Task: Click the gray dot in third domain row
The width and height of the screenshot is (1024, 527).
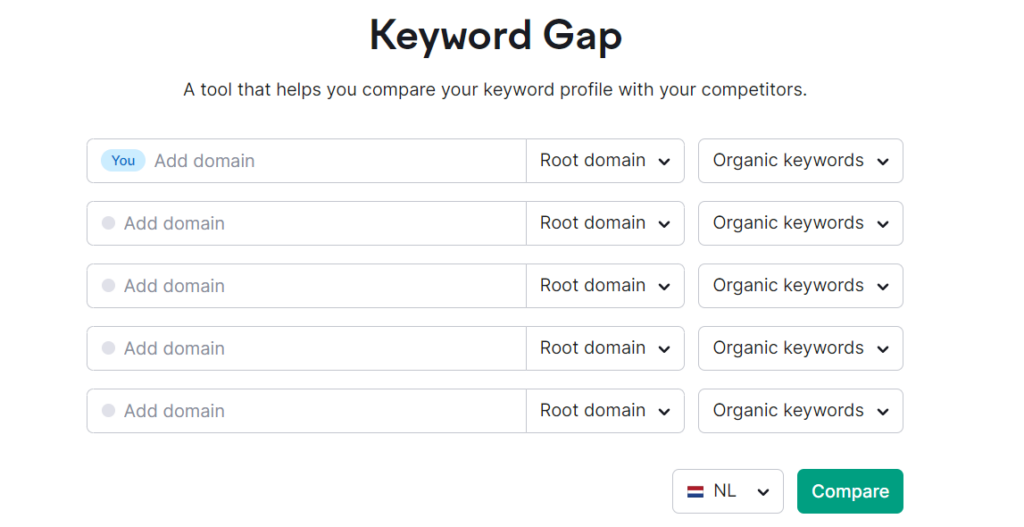Action: tap(108, 286)
